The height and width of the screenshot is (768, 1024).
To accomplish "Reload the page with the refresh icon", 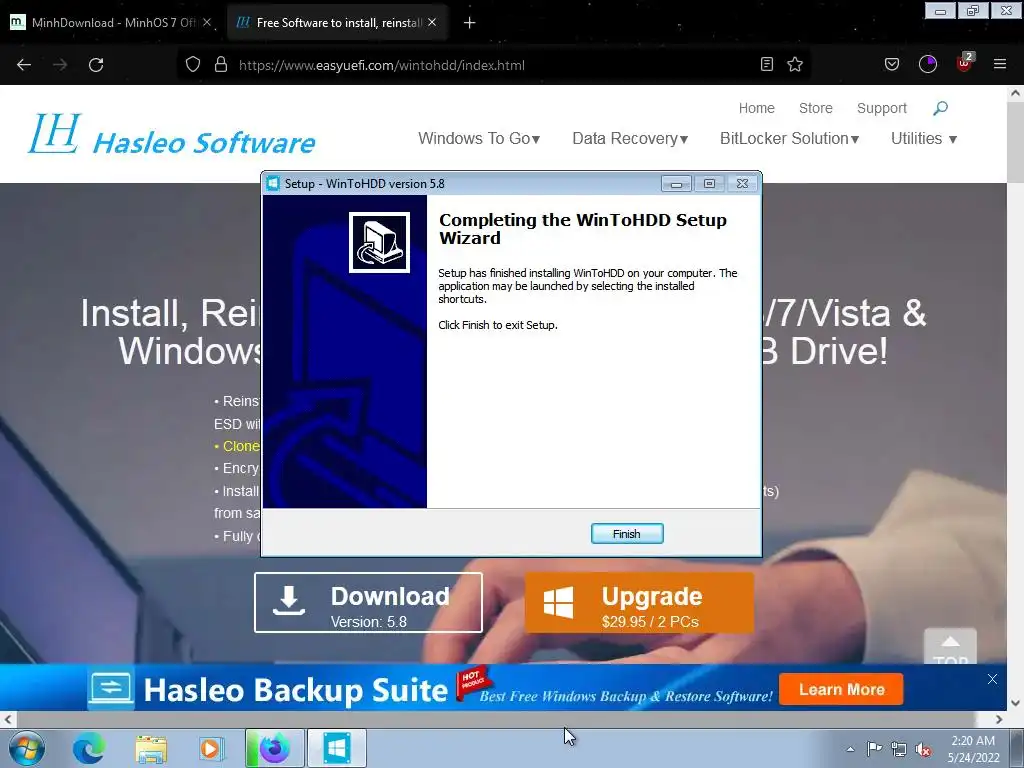I will pos(96,65).
